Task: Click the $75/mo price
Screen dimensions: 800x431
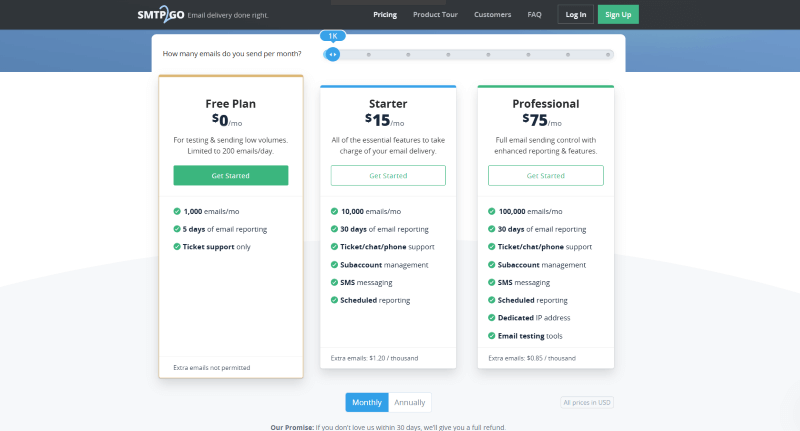Action: [542, 120]
